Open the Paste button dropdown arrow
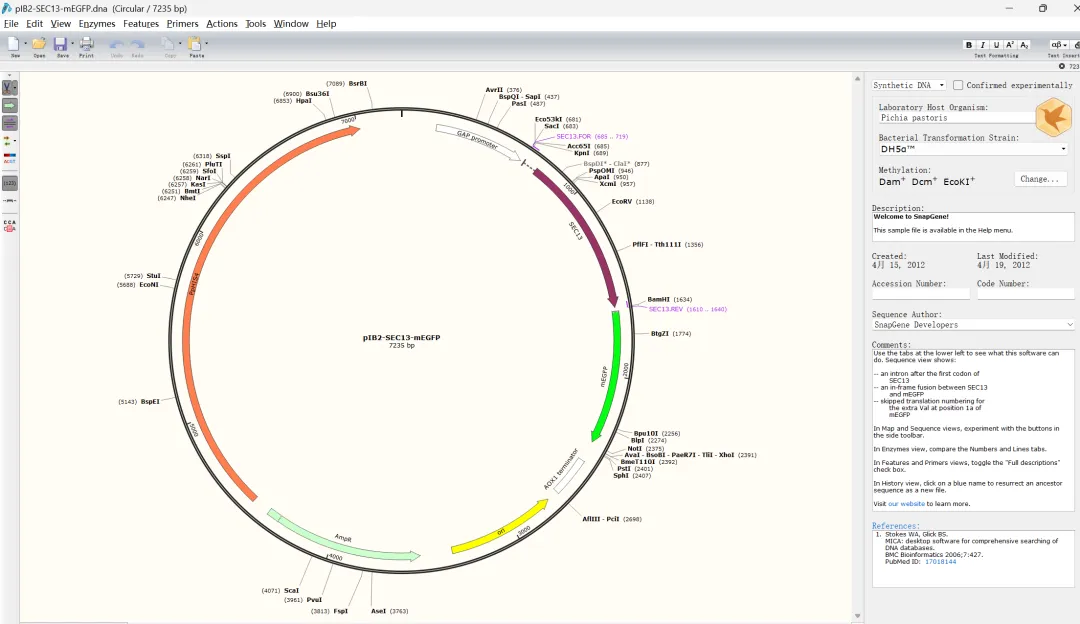Screen dimensions: 1080x624 [207, 44]
